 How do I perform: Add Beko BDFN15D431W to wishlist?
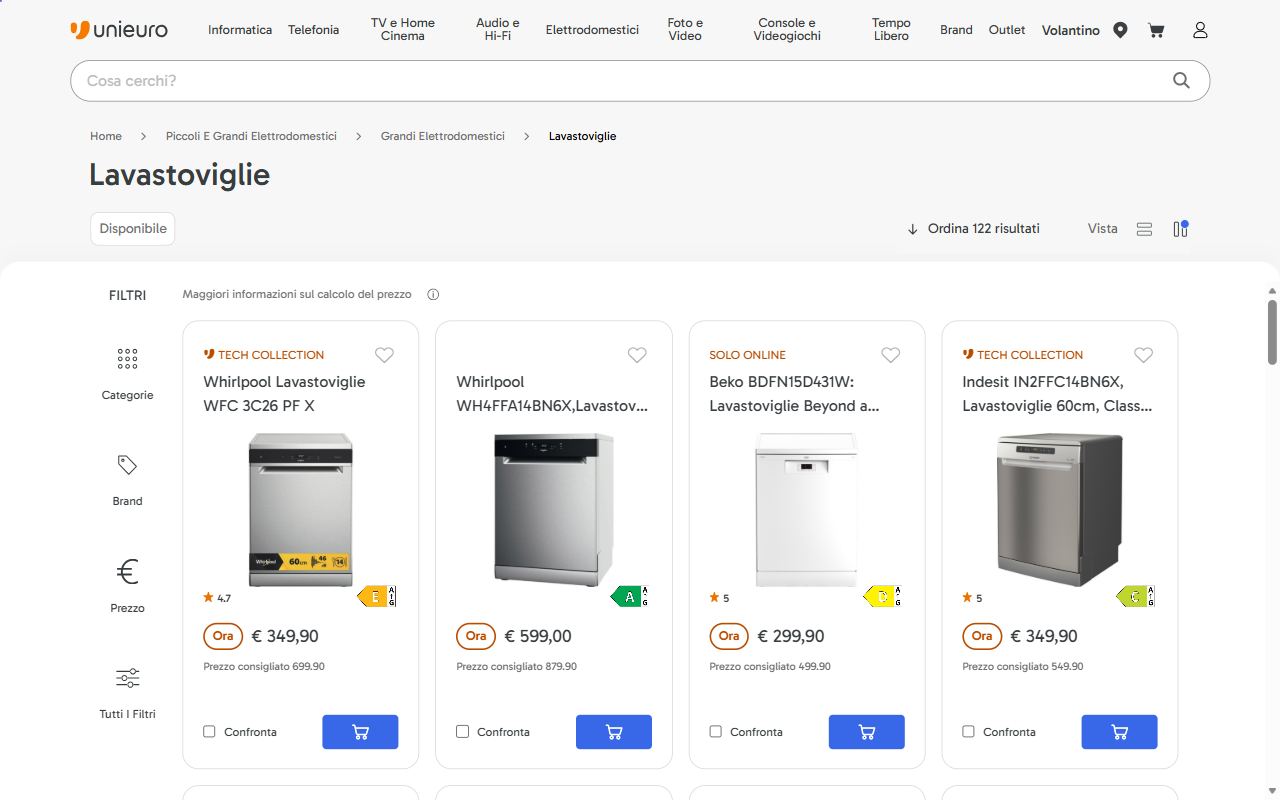click(890, 355)
